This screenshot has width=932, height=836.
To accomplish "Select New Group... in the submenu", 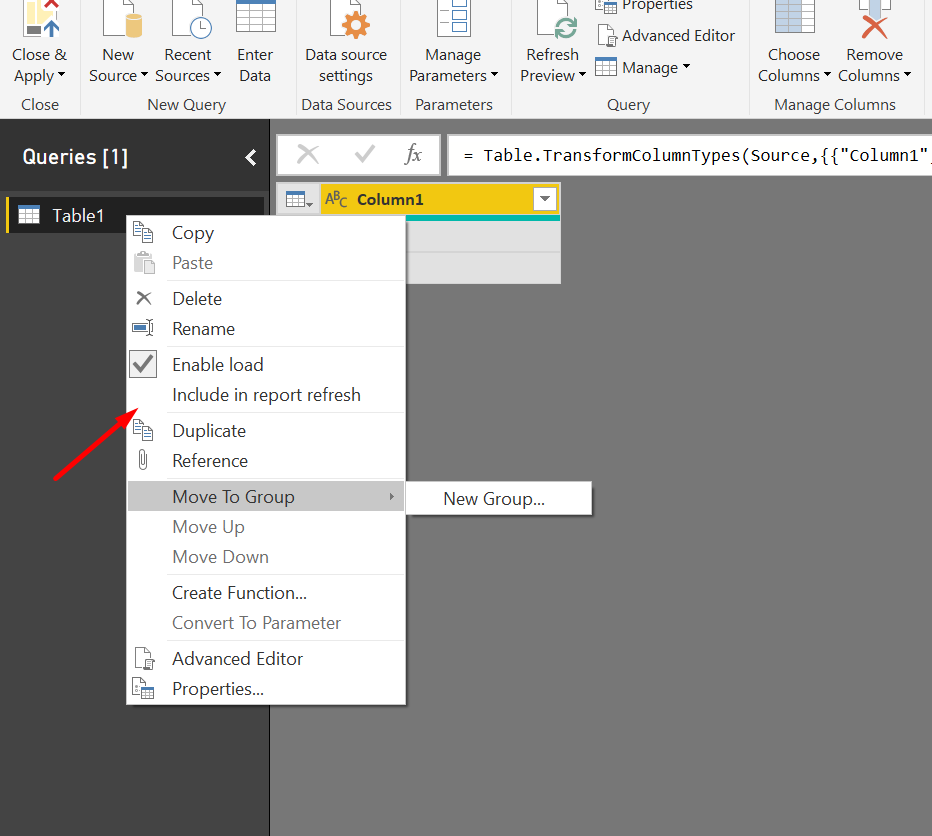I will (x=499, y=498).
